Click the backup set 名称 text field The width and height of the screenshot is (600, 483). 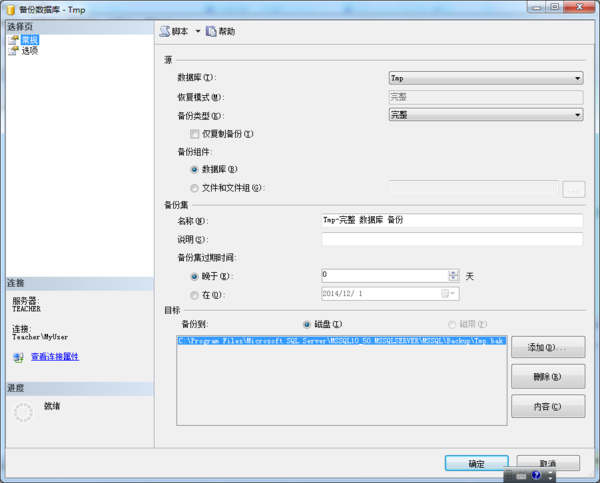452,220
